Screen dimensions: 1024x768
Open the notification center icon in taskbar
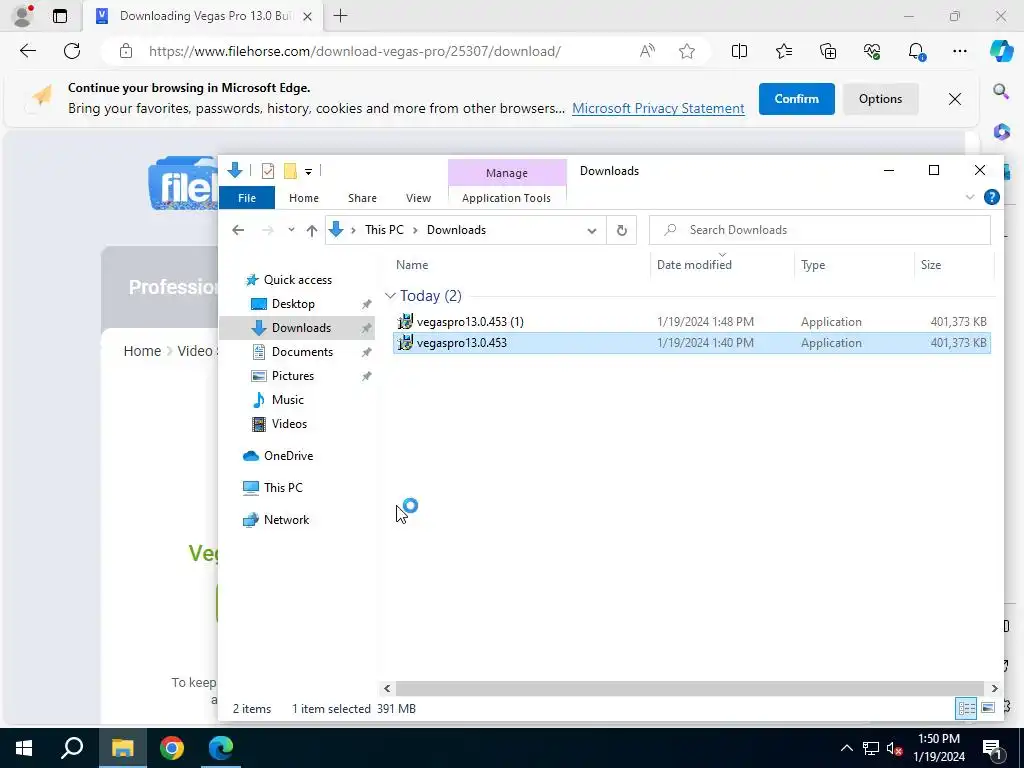point(992,748)
